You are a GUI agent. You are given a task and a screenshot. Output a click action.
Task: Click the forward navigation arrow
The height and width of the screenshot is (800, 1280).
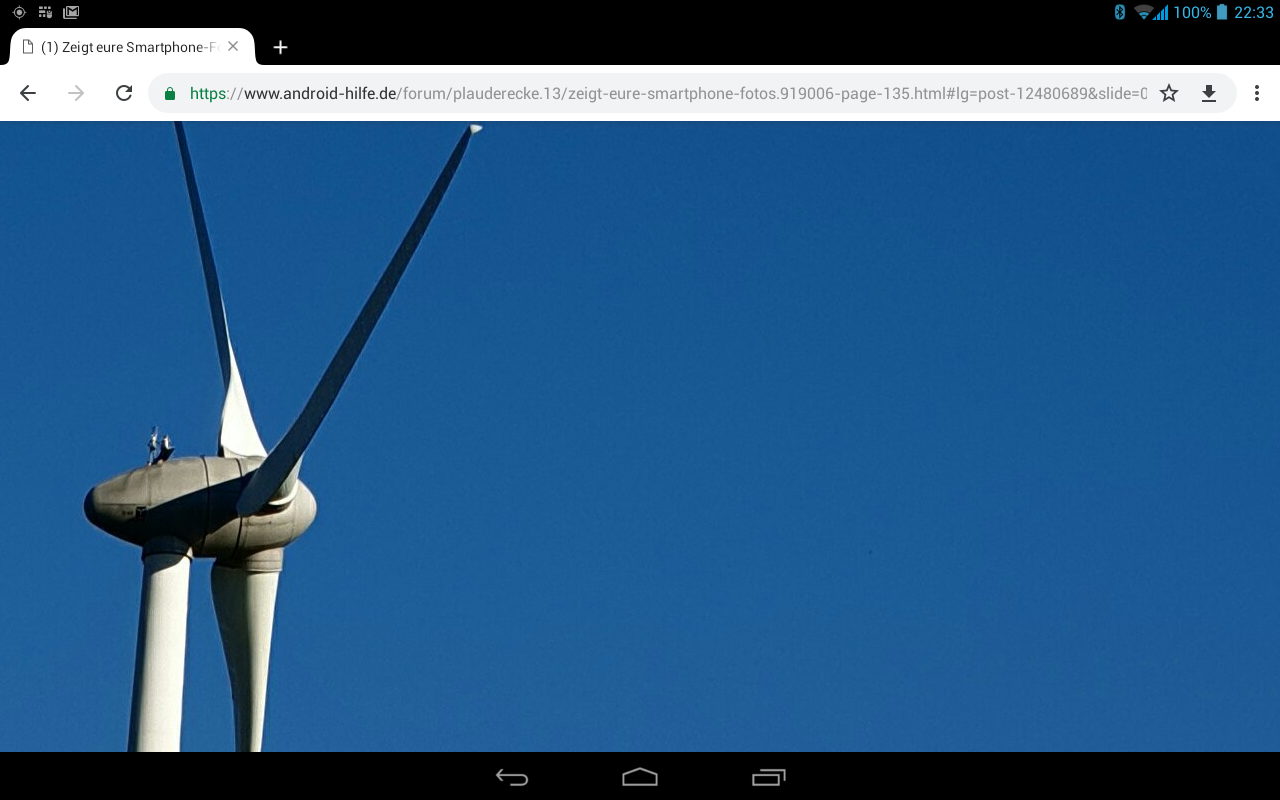[76, 93]
